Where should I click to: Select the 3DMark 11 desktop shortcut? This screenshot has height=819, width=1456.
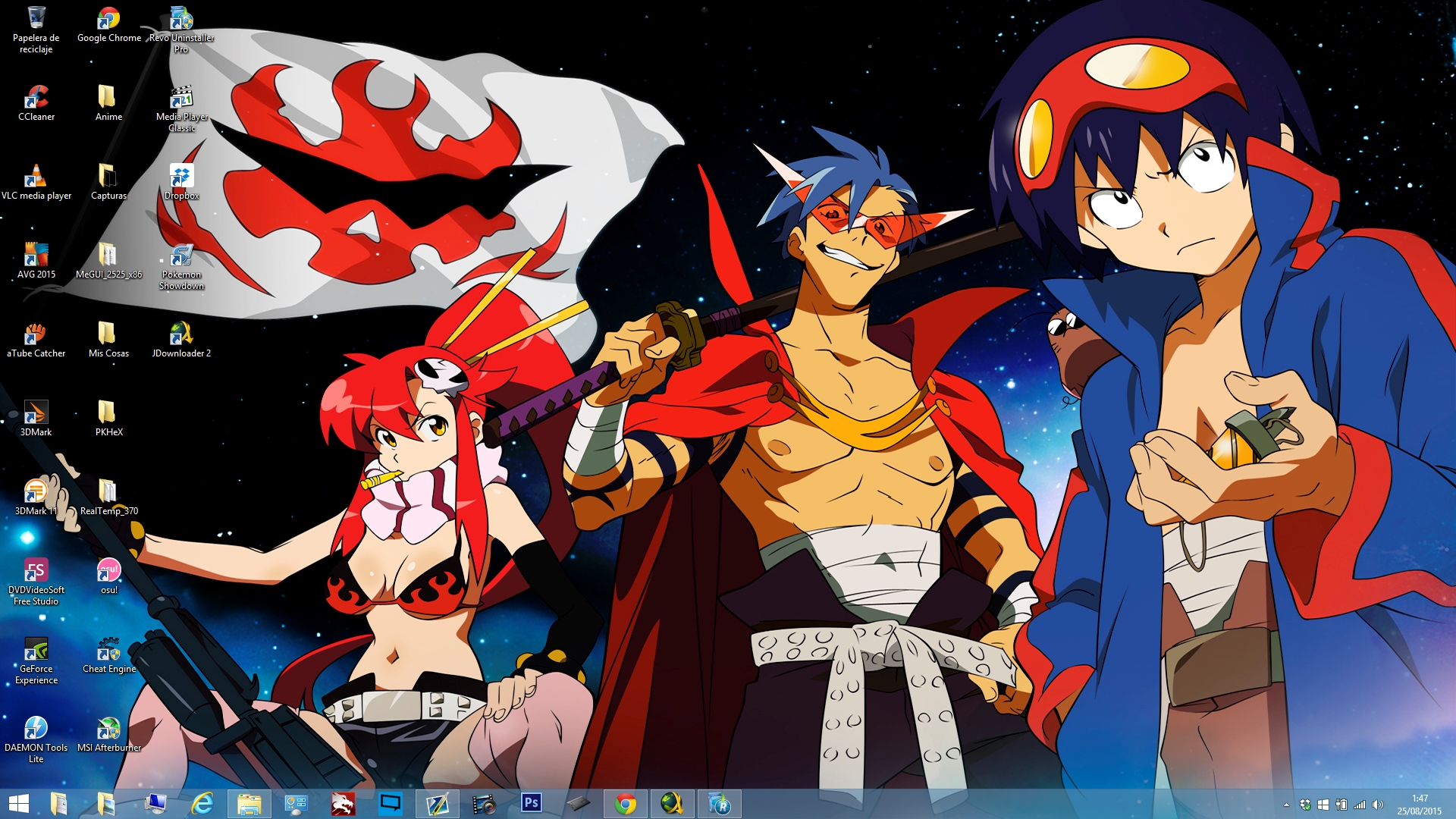coord(36,498)
